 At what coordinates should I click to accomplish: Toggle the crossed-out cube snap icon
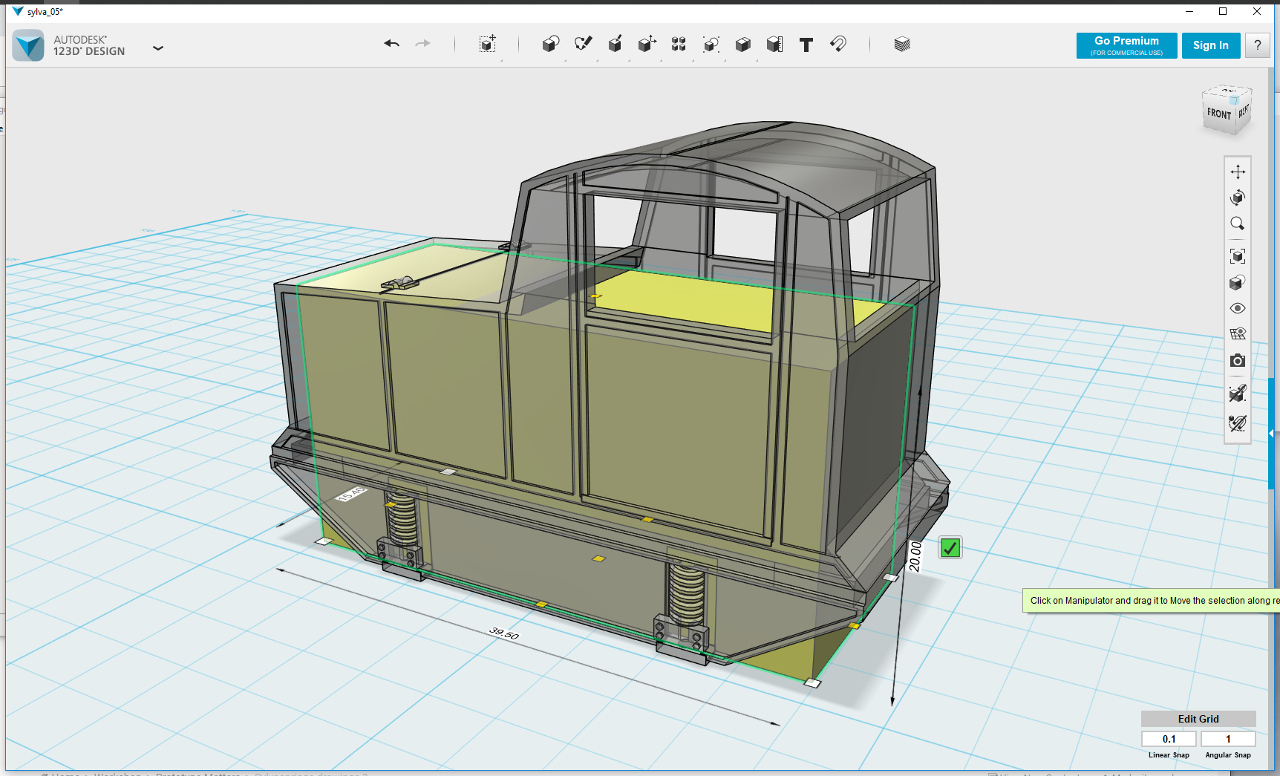1238,393
